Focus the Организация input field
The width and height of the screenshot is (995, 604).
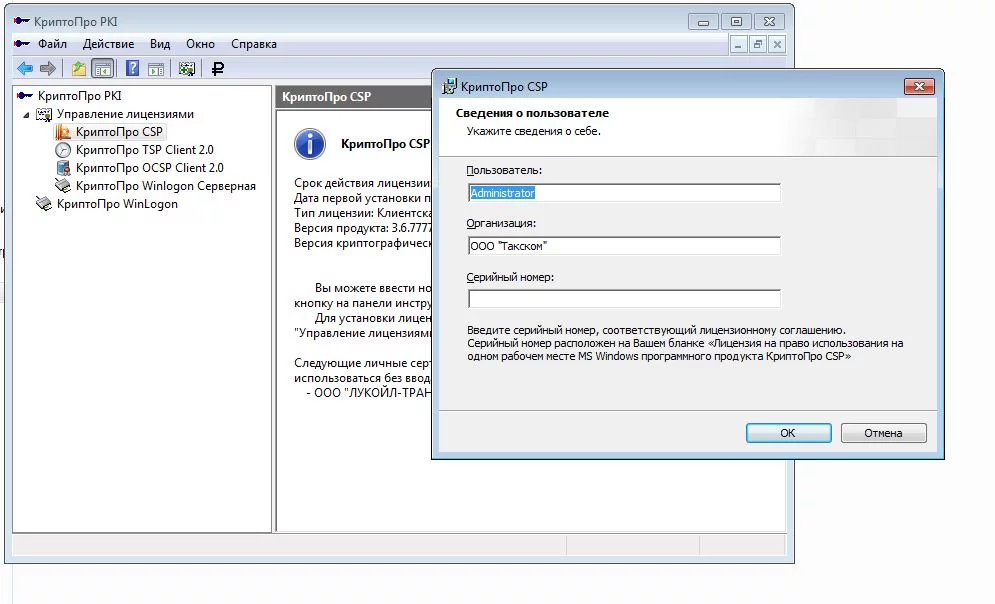pyautogui.click(x=624, y=246)
